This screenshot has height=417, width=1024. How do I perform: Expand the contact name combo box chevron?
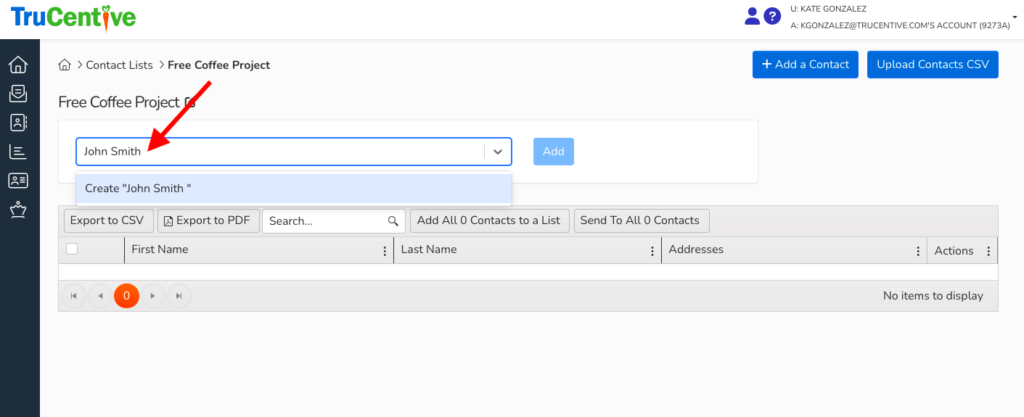coord(497,152)
